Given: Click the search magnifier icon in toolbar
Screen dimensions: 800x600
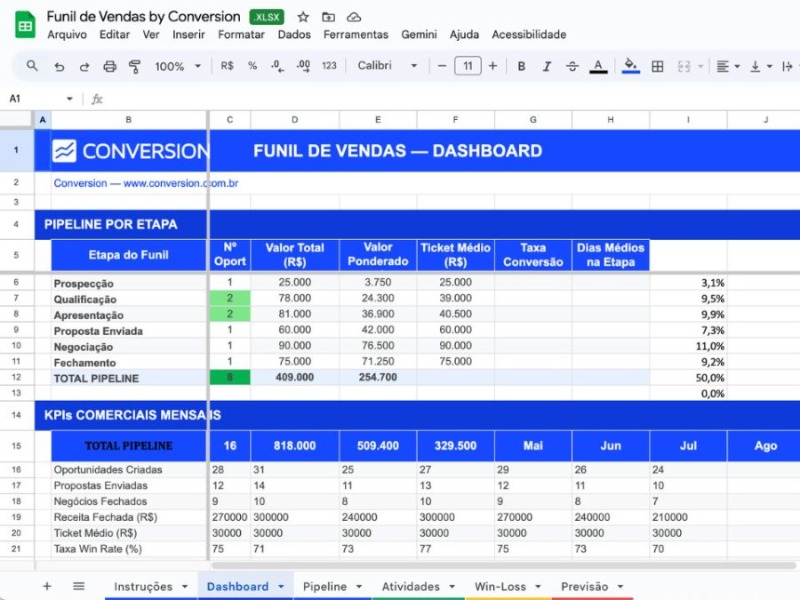Looking at the screenshot, I should tap(32, 66).
